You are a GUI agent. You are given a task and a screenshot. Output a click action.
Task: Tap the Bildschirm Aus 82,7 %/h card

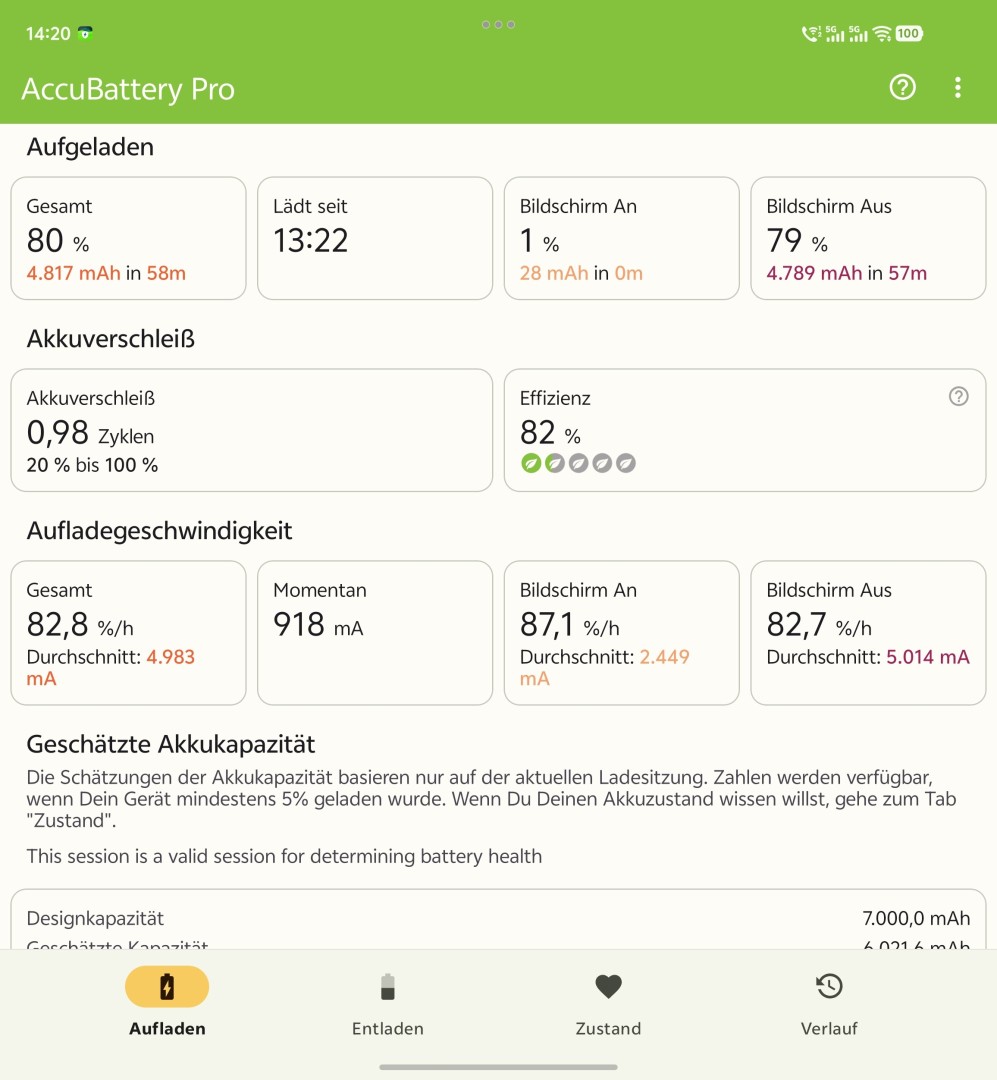(x=868, y=633)
